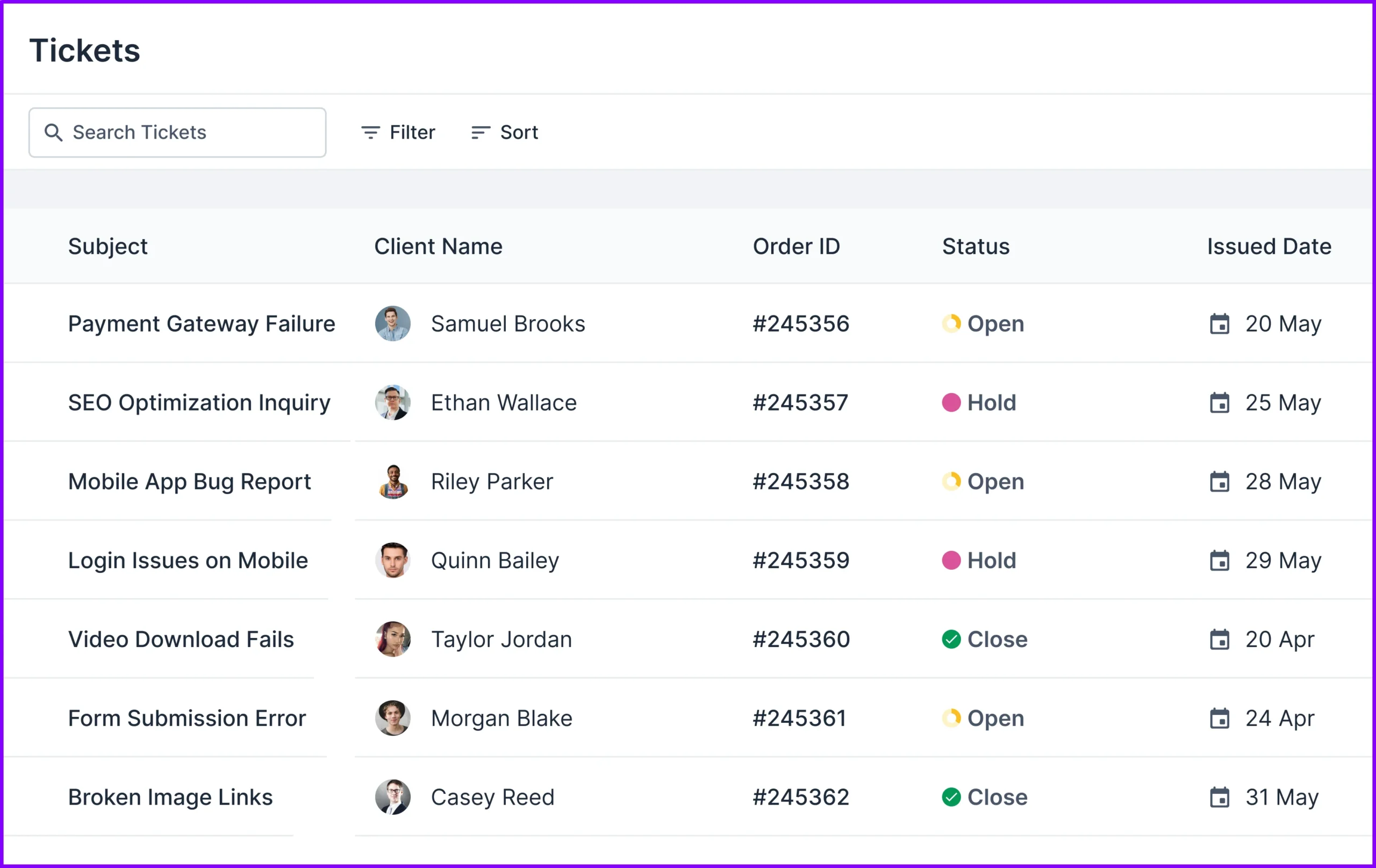
Task: Click the yellow Open status icon for Riley Parker
Action: [951, 482]
